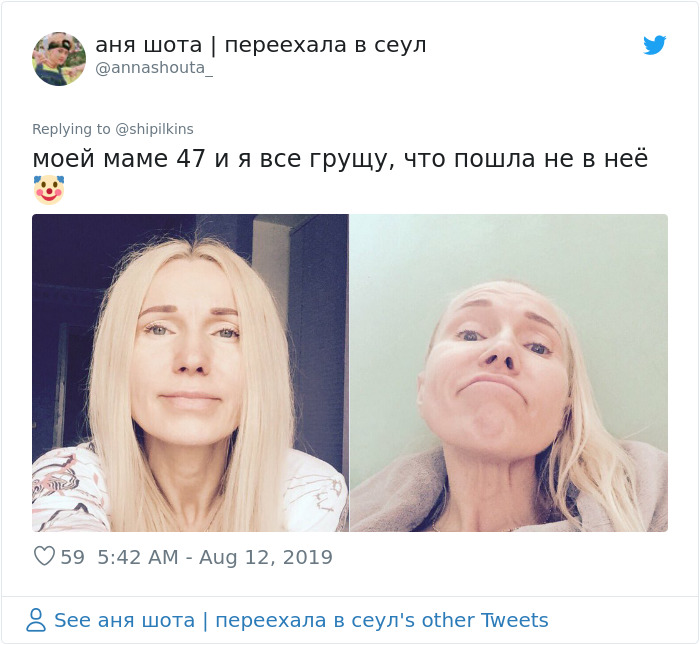
Task: Click the 59 likes count
Action: pyautogui.click(x=72, y=557)
